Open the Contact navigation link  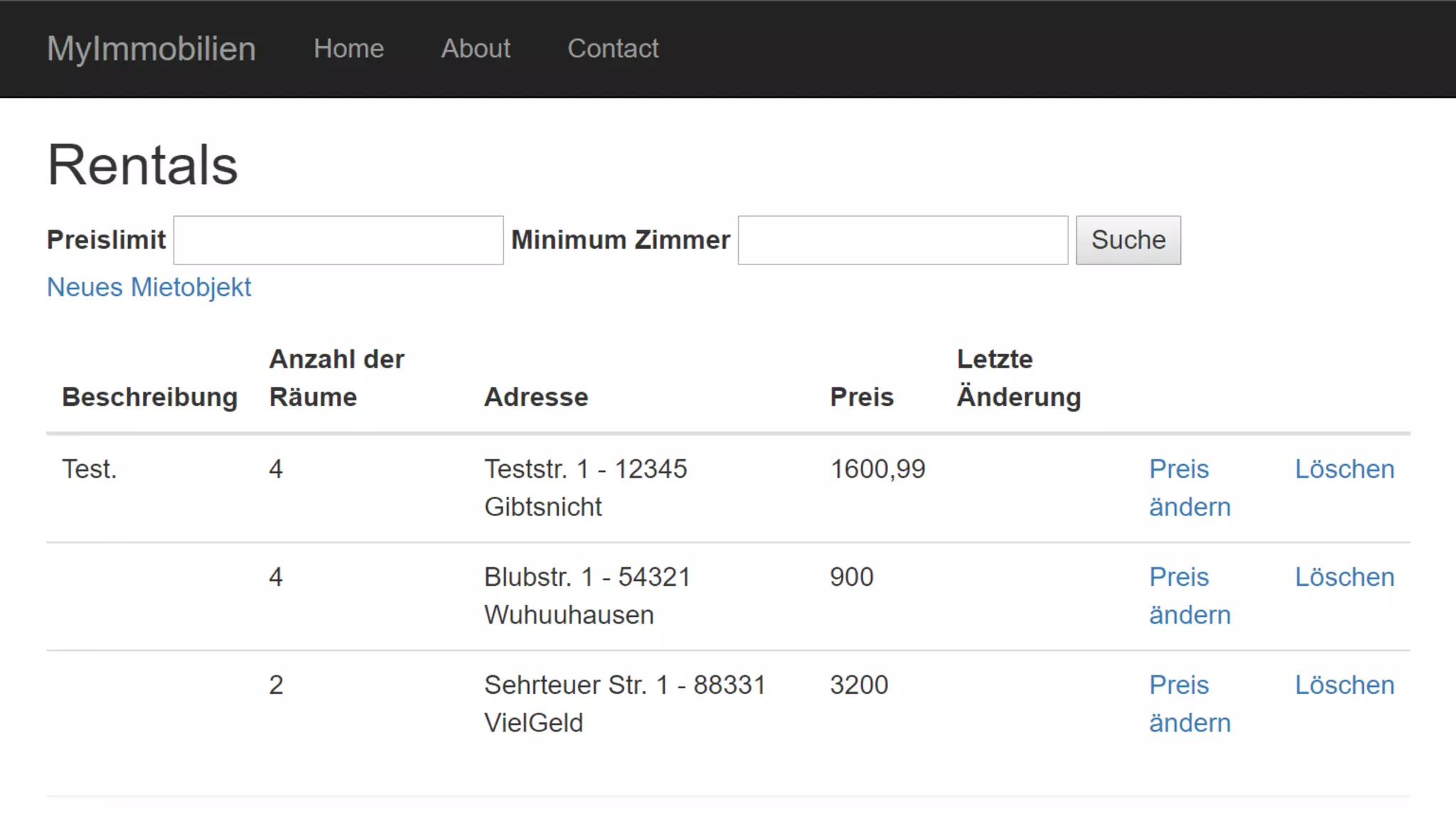613,49
